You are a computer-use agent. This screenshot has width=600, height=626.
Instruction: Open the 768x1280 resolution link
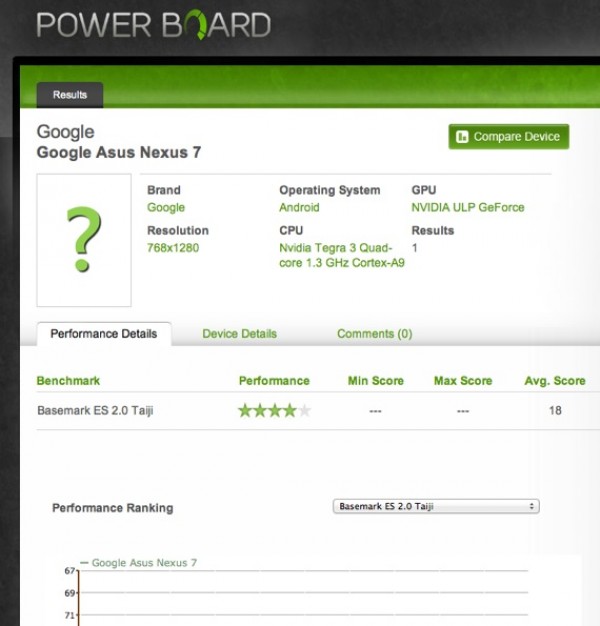173,248
